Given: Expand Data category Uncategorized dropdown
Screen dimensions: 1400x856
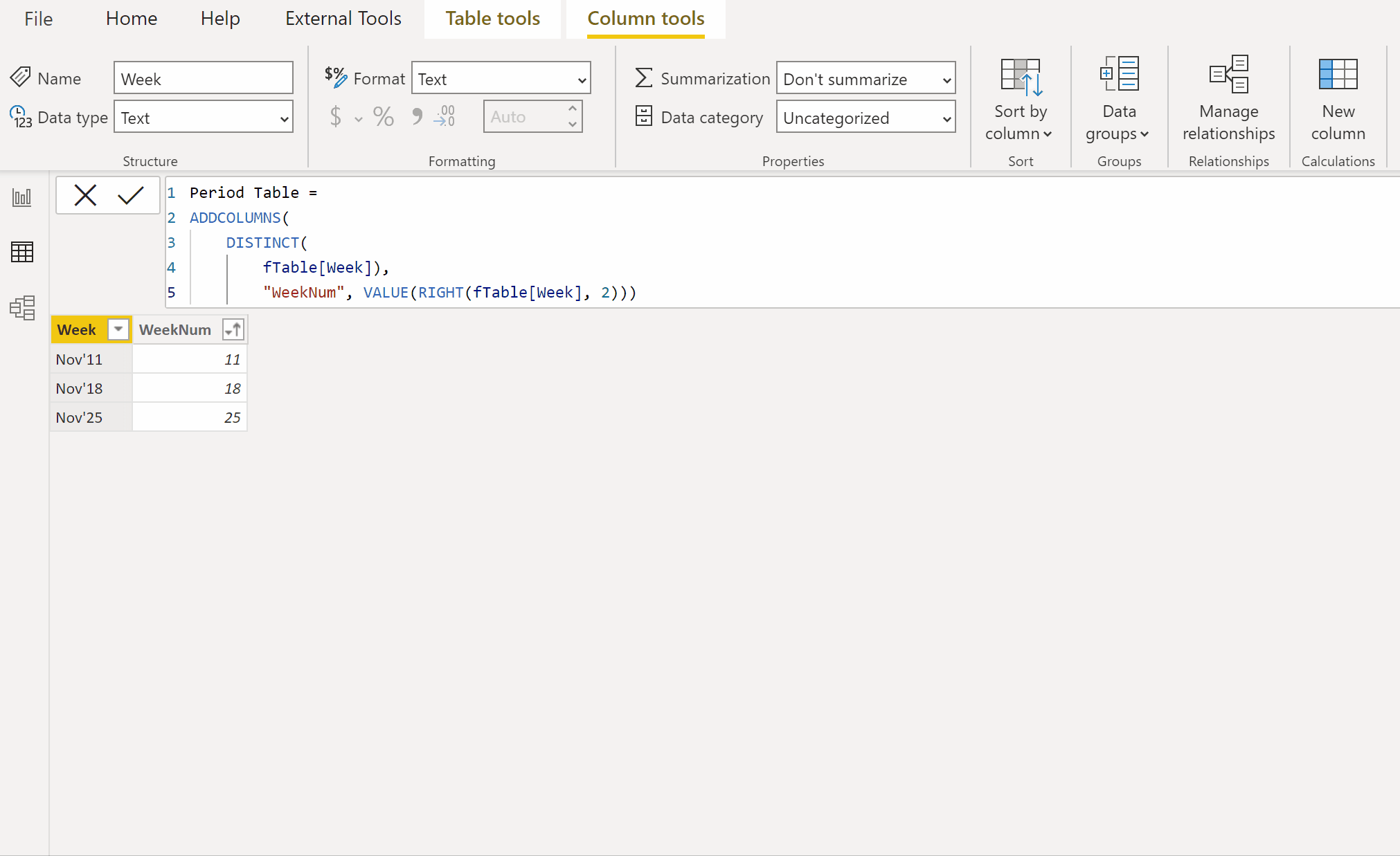Looking at the screenshot, I should 865,117.
